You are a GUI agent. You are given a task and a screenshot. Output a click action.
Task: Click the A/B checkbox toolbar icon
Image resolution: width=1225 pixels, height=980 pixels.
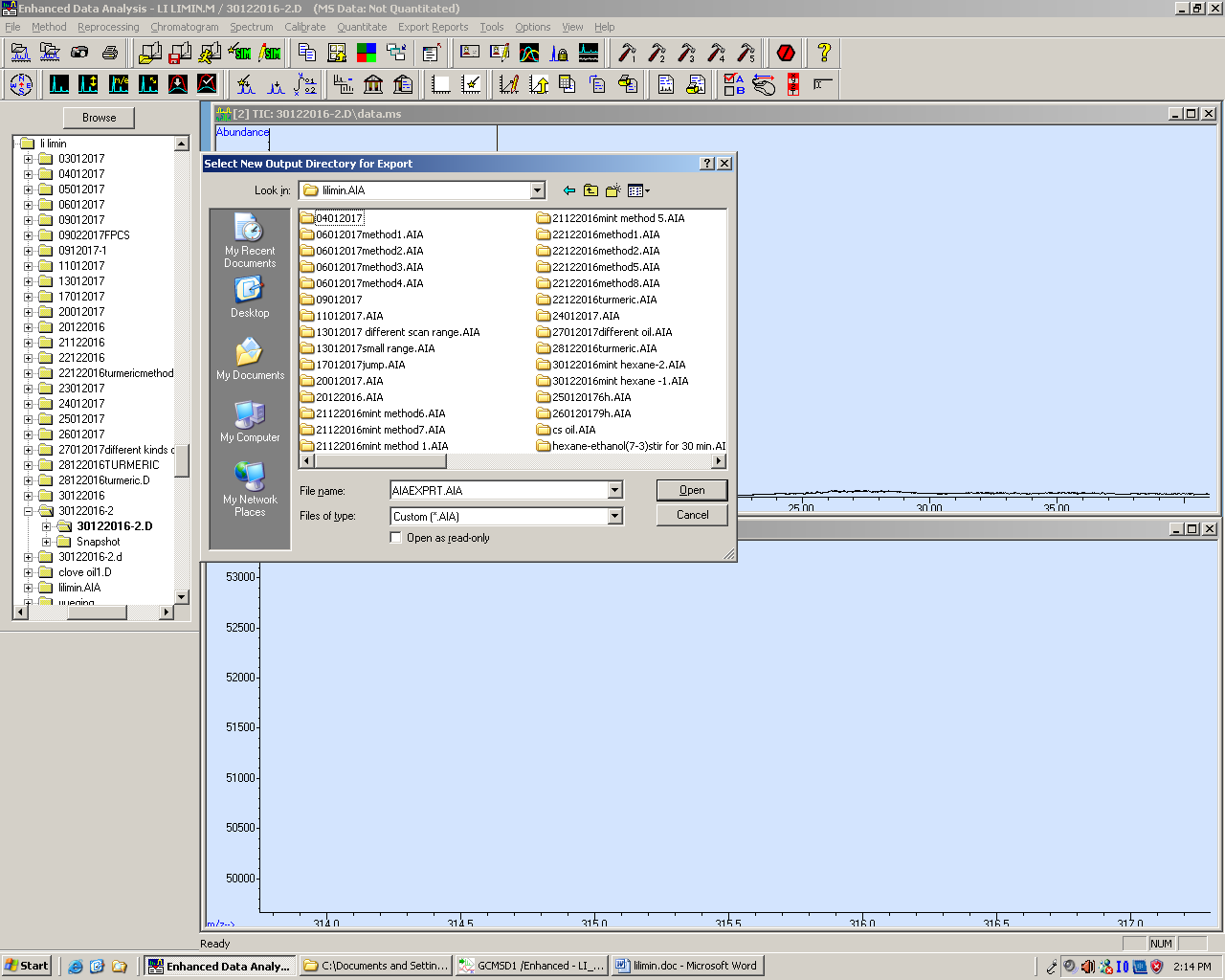(x=734, y=85)
